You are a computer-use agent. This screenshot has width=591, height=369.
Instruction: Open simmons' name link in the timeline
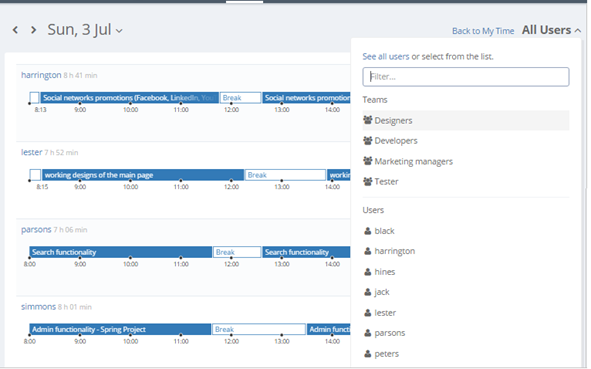point(38,307)
